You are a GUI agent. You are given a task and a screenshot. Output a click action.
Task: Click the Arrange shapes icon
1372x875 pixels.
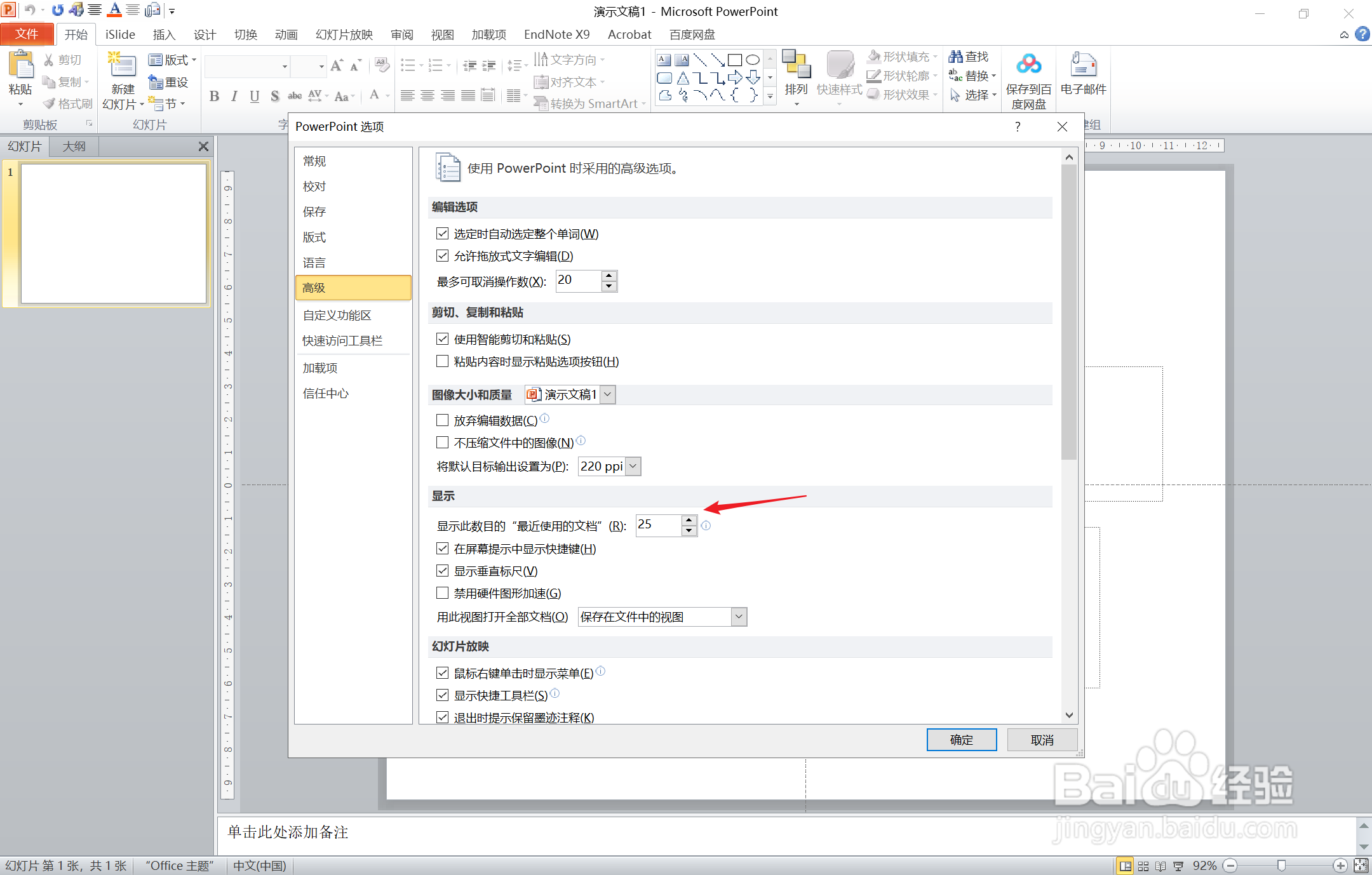(x=796, y=64)
